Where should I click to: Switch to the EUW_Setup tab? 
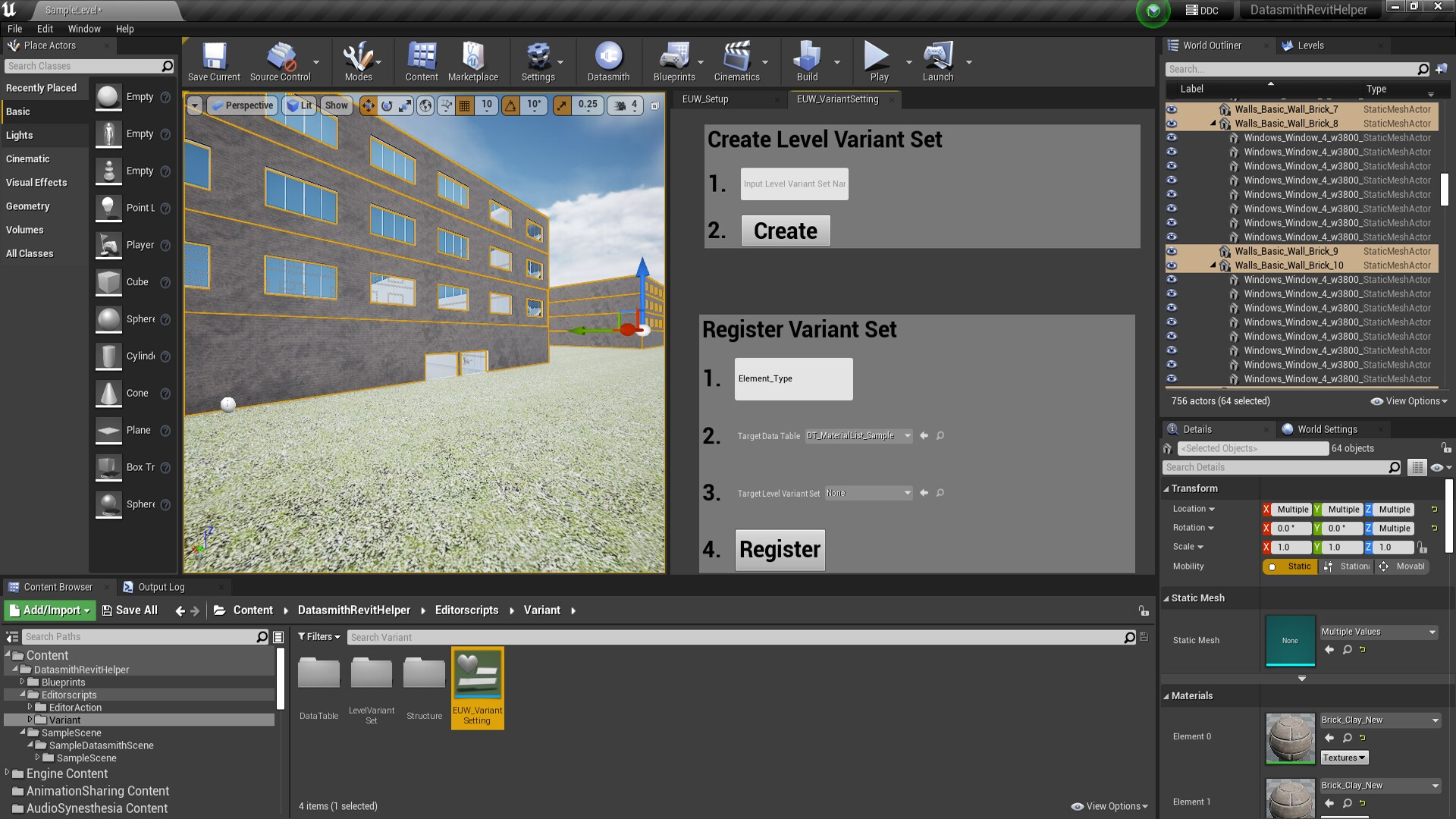[705, 99]
